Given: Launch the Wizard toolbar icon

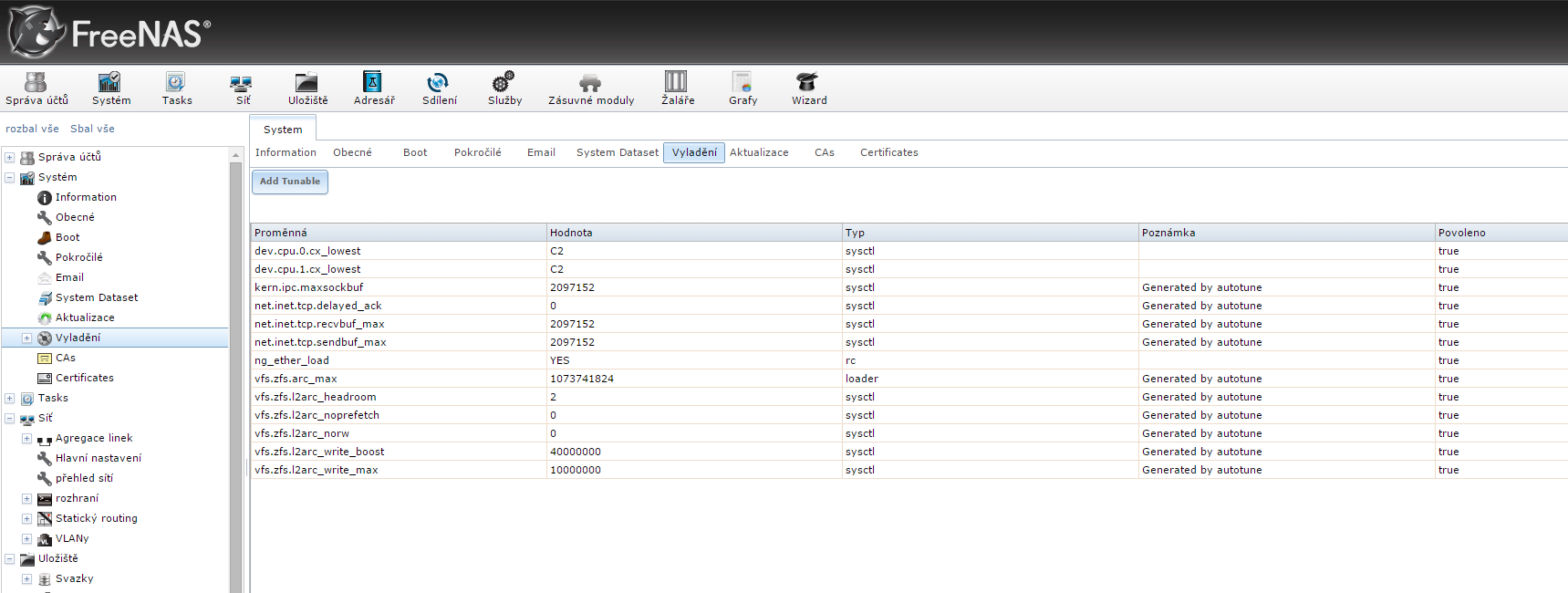Looking at the screenshot, I should pyautogui.click(x=808, y=89).
